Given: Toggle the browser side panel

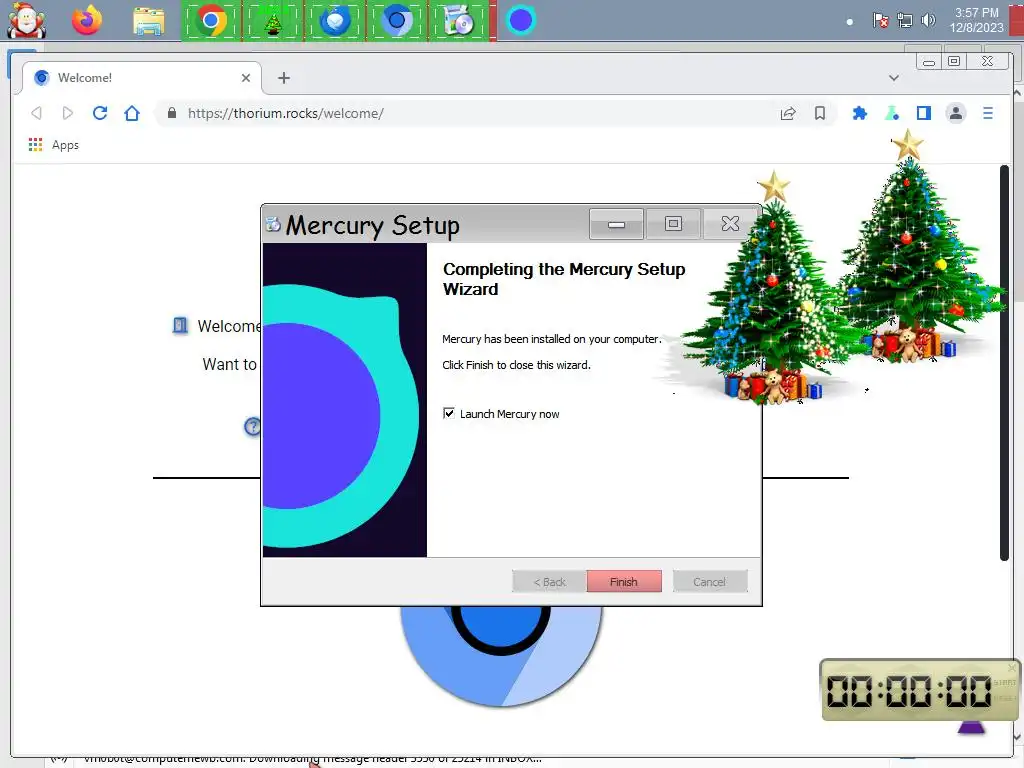Looking at the screenshot, I should click(x=923, y=113).
